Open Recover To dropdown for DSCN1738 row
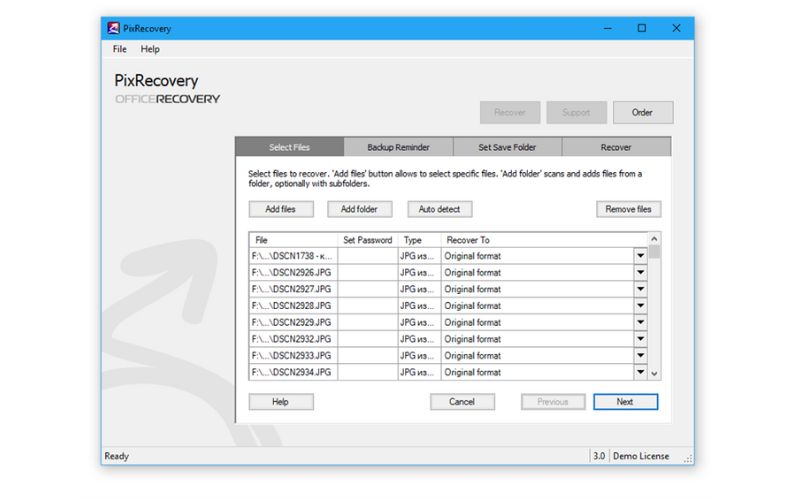The width and height of the screenshot is (799, 500). [641, 256]
